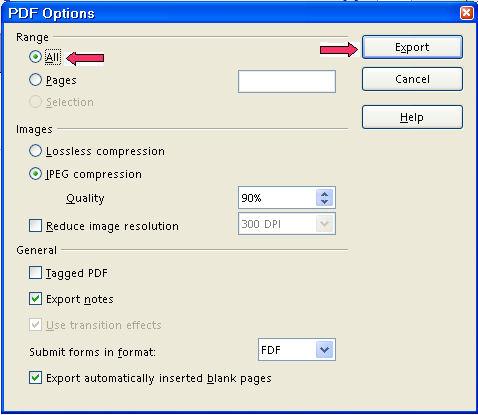The height and width of the screenshot is (415, 478).
Task: Choose the Pages range option
Action: (35, 80)
